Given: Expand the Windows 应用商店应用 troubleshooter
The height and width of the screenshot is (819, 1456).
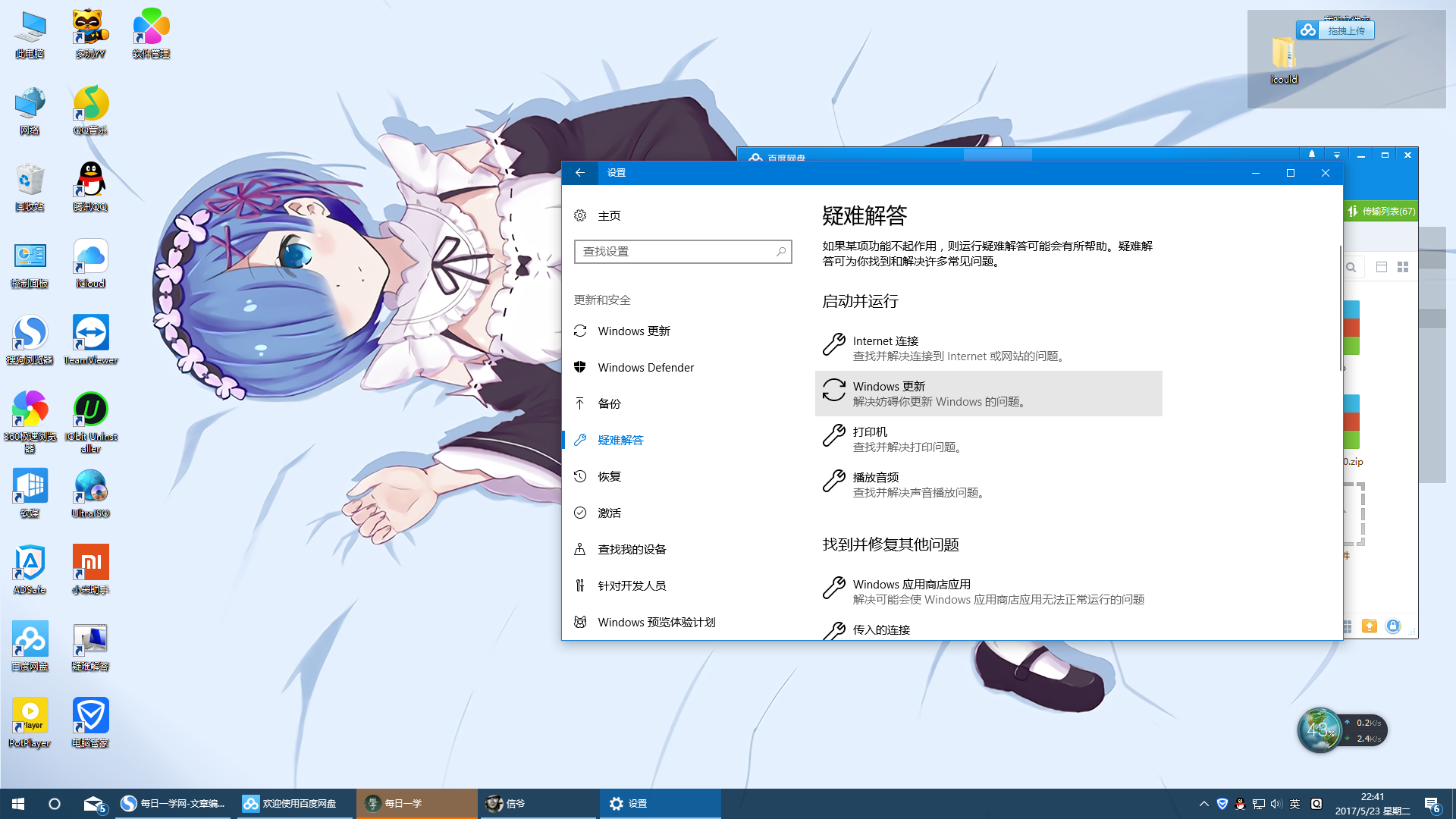Looking at the screenshot, I should [x=988, y=591].
